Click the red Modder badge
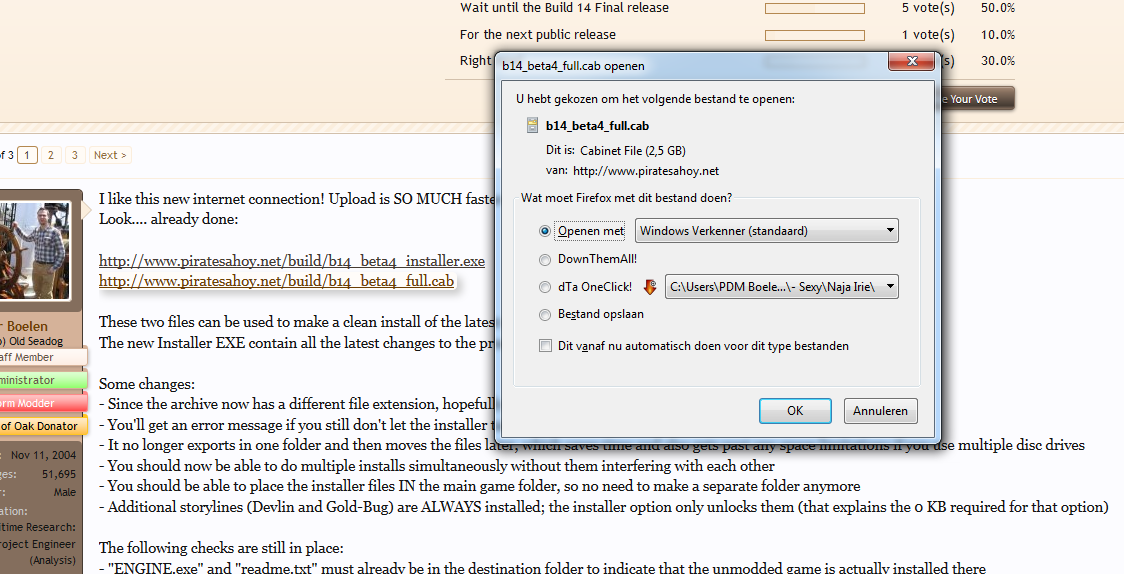The image size is (1124, 574). coord(43,403)
